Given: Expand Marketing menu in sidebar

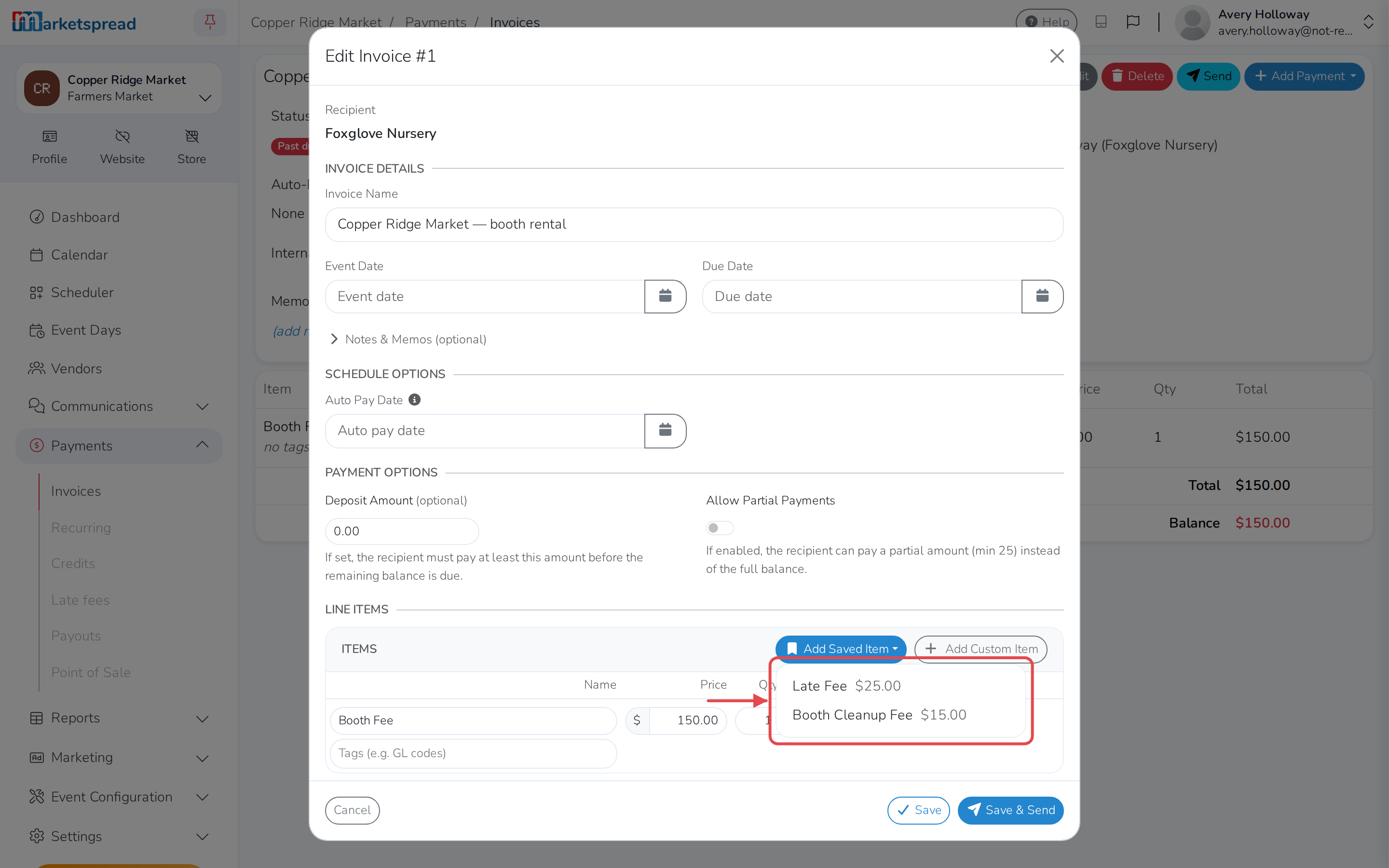Looking at the screenshot, I should point(120,757).
